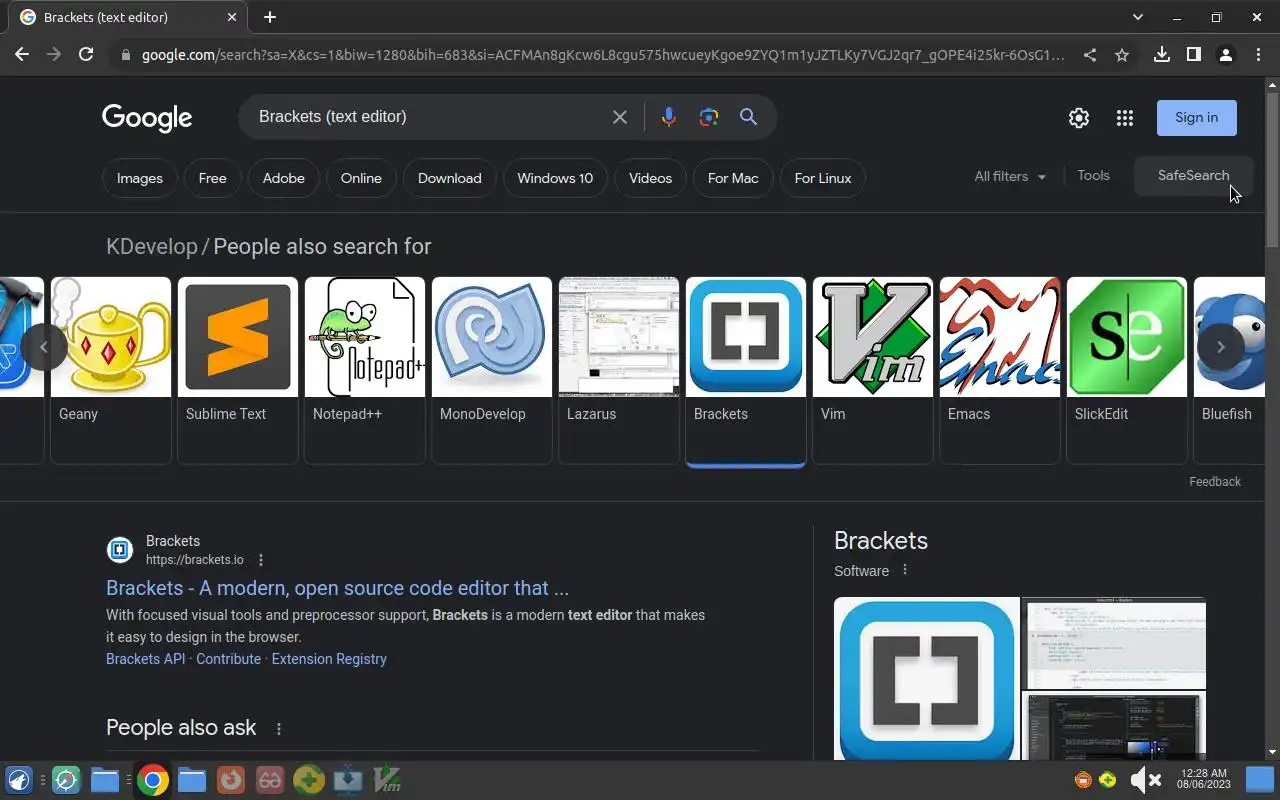
Task: Open the Sublime Text carousel card
Action: pos(238,370)
